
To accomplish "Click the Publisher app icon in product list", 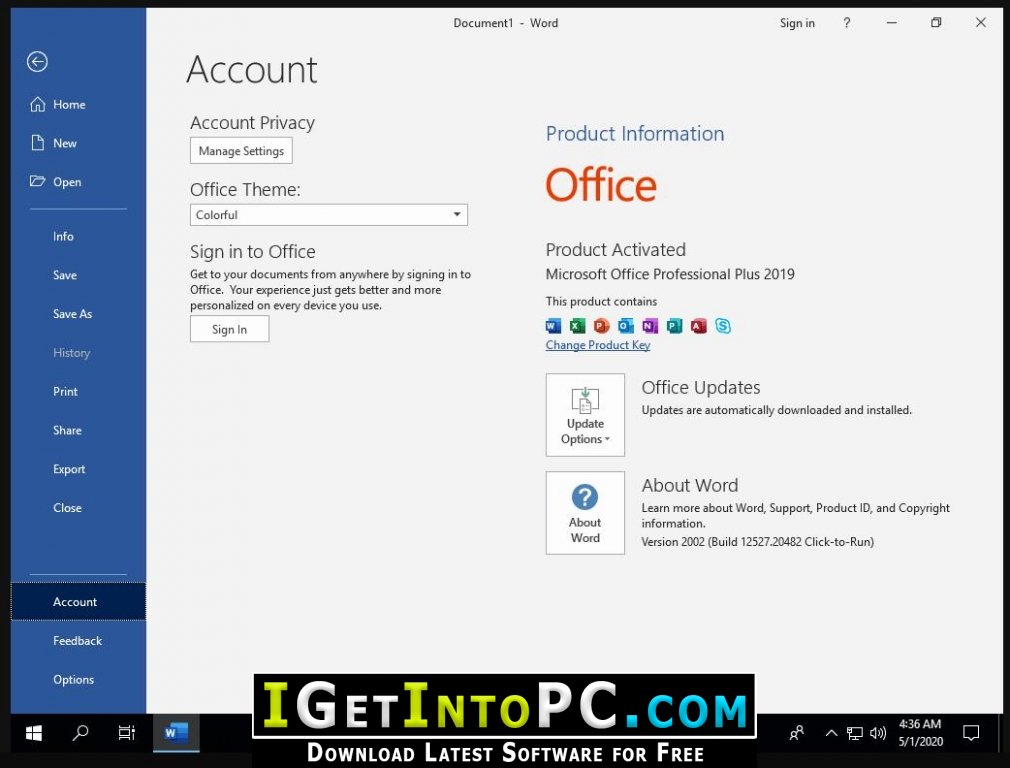I will pos(674,326).
